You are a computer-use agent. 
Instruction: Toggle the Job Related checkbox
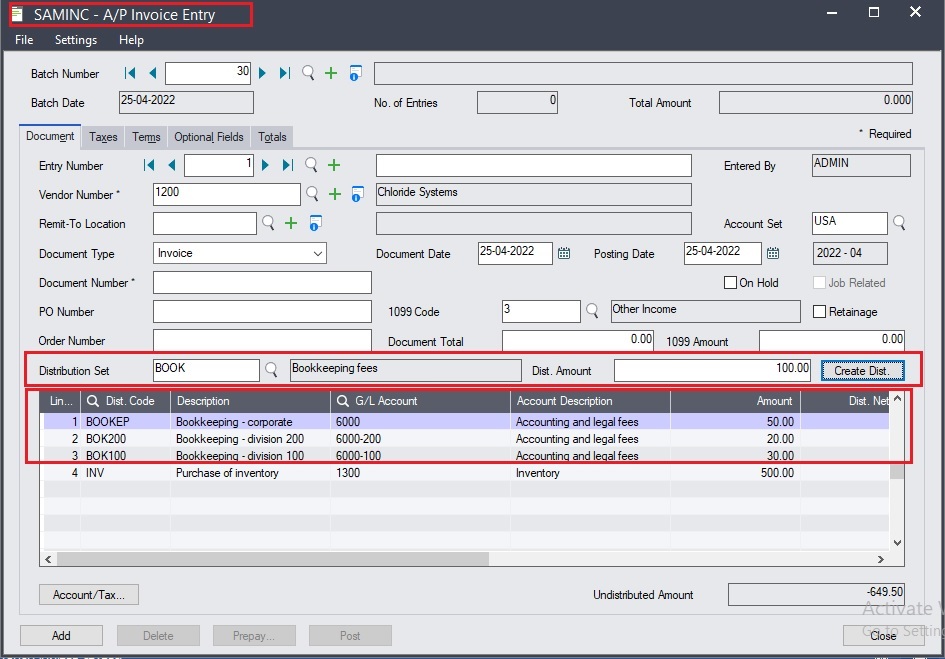click(x=820, y=282)
